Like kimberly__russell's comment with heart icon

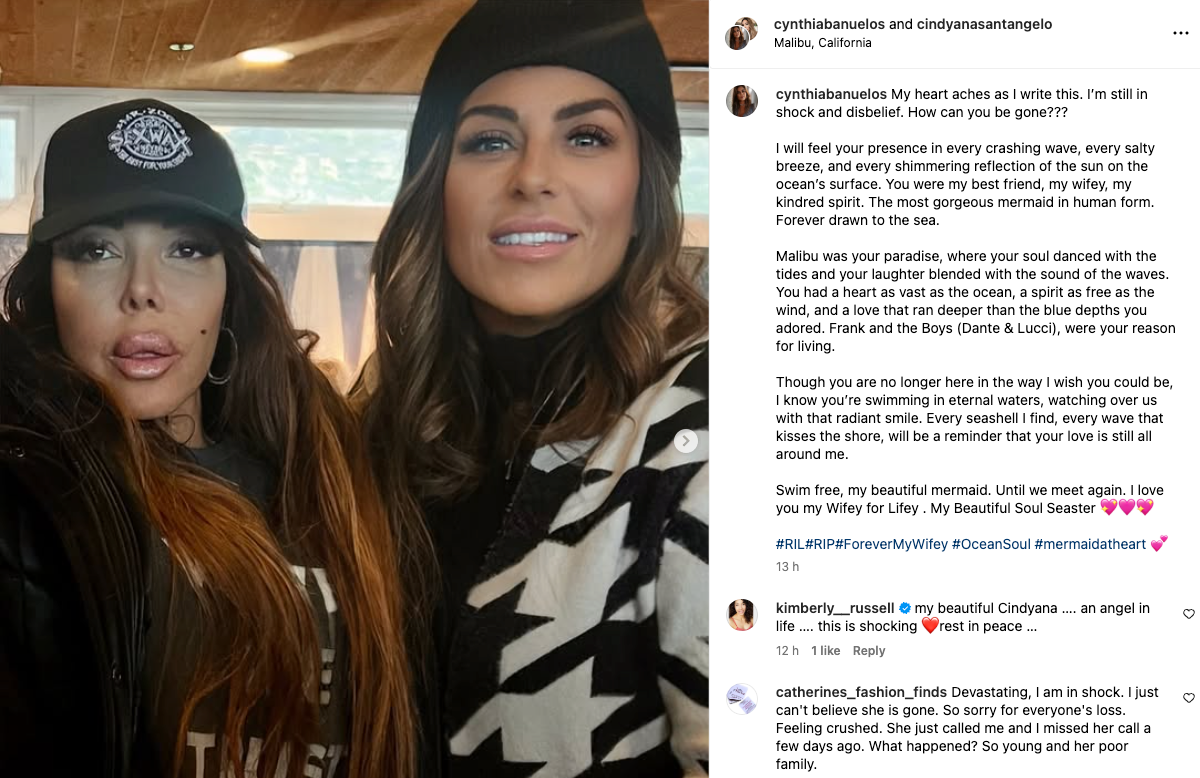pyautogui.click(x=1188, y=614)
